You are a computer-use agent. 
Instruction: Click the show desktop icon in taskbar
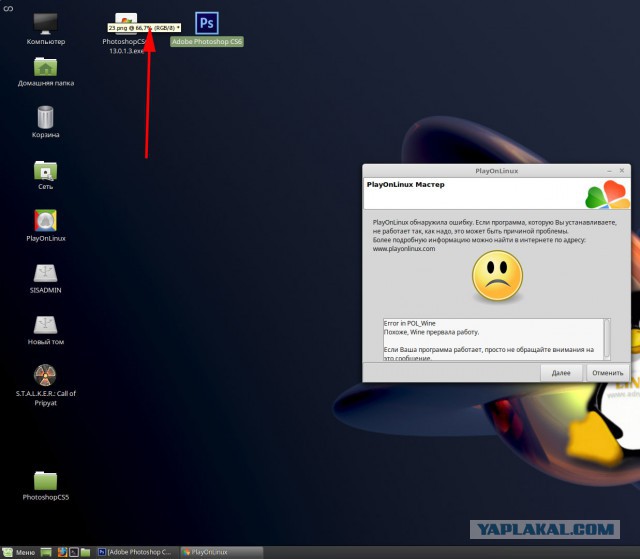(x=46, y=552)
